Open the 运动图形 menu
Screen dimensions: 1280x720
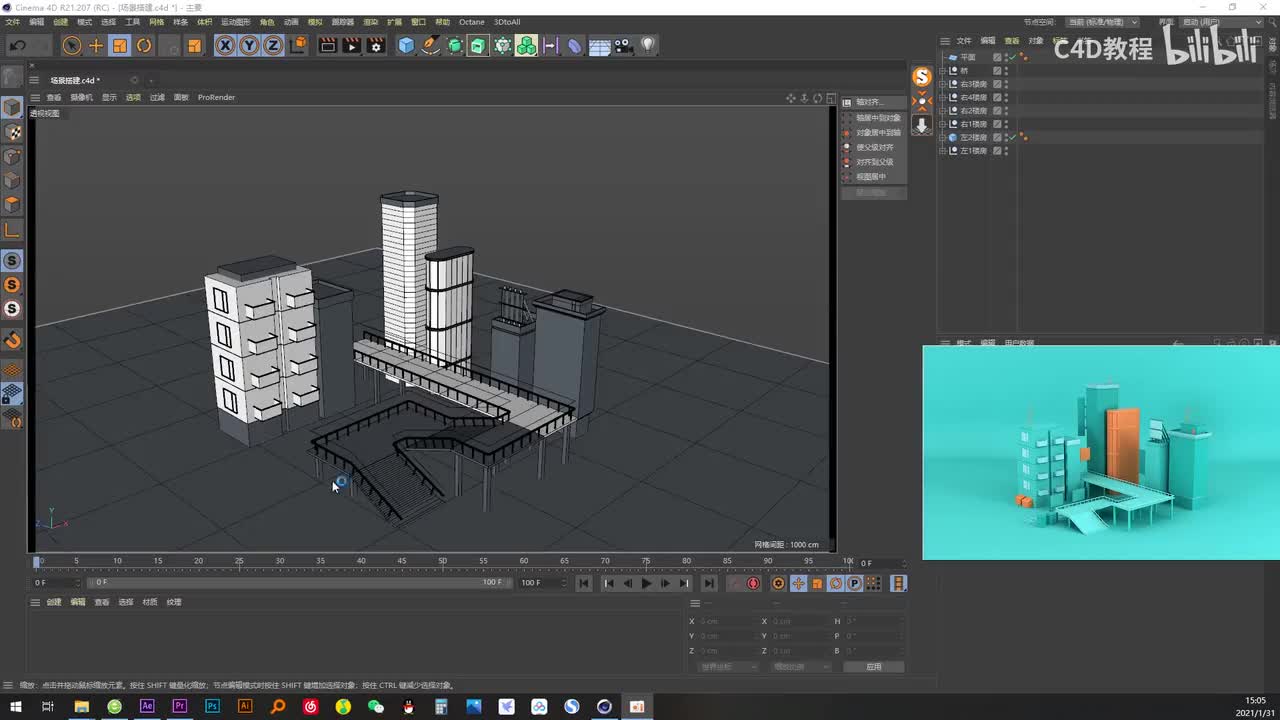[x=236, y=22]
